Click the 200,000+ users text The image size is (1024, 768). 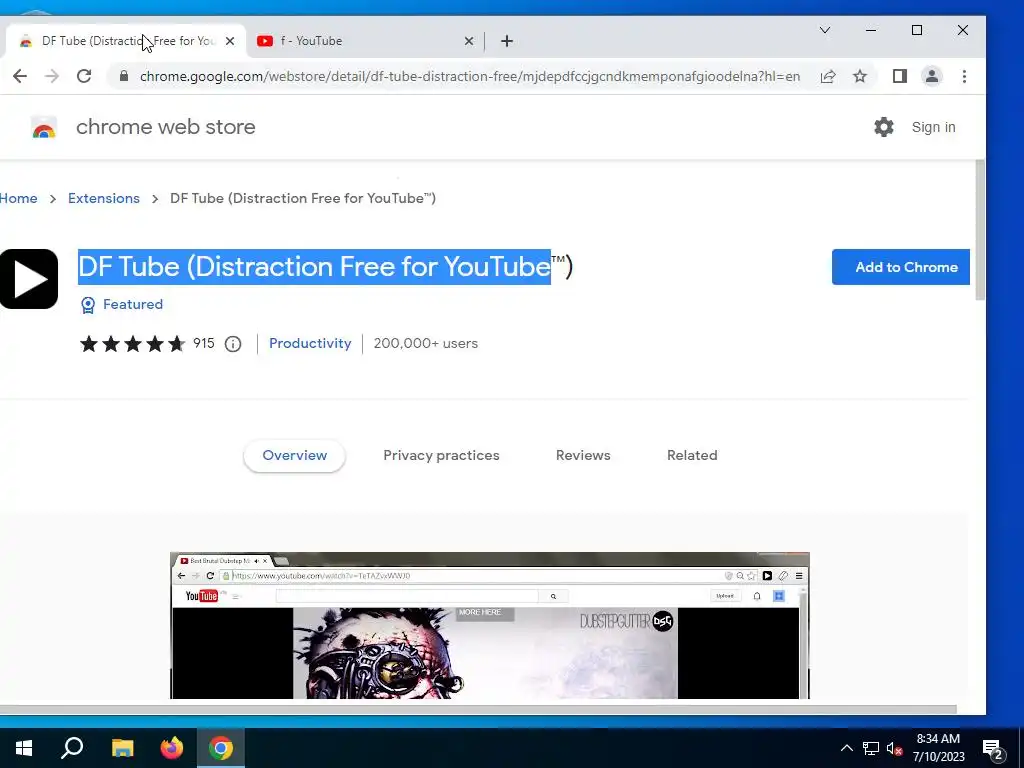[426, 344]
